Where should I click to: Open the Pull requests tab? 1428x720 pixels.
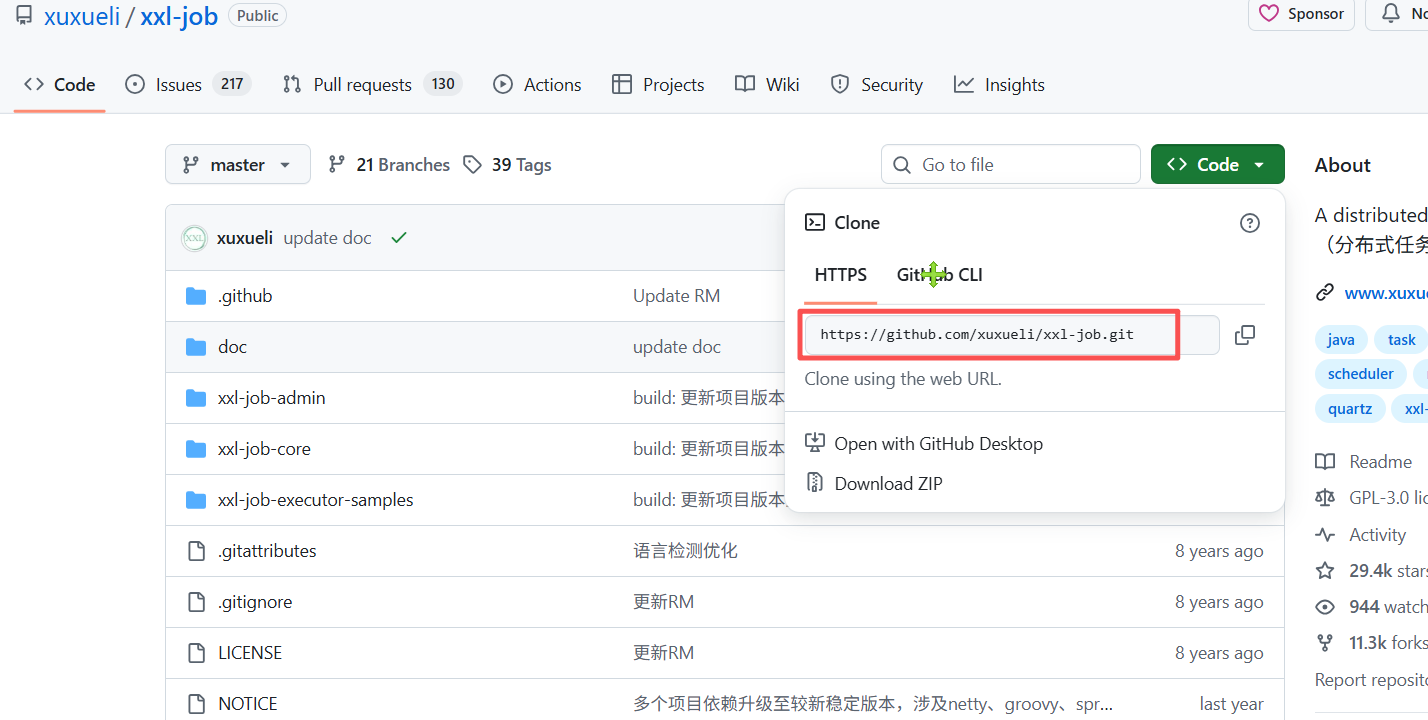(x=372, y=85)
